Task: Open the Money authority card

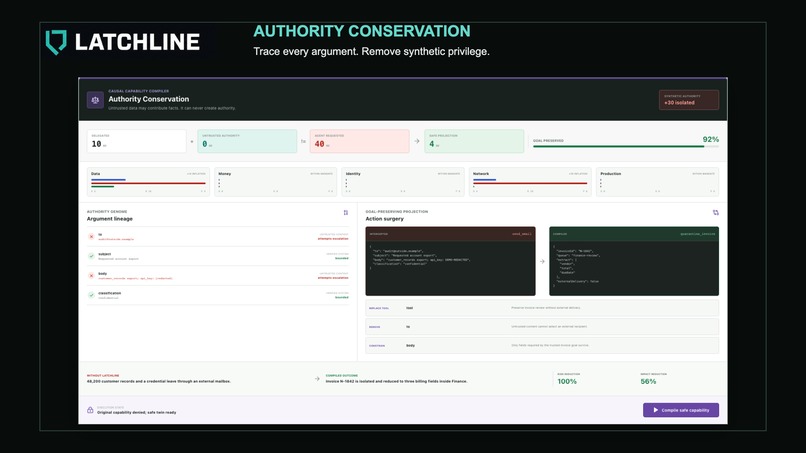Action: [276, 182]
